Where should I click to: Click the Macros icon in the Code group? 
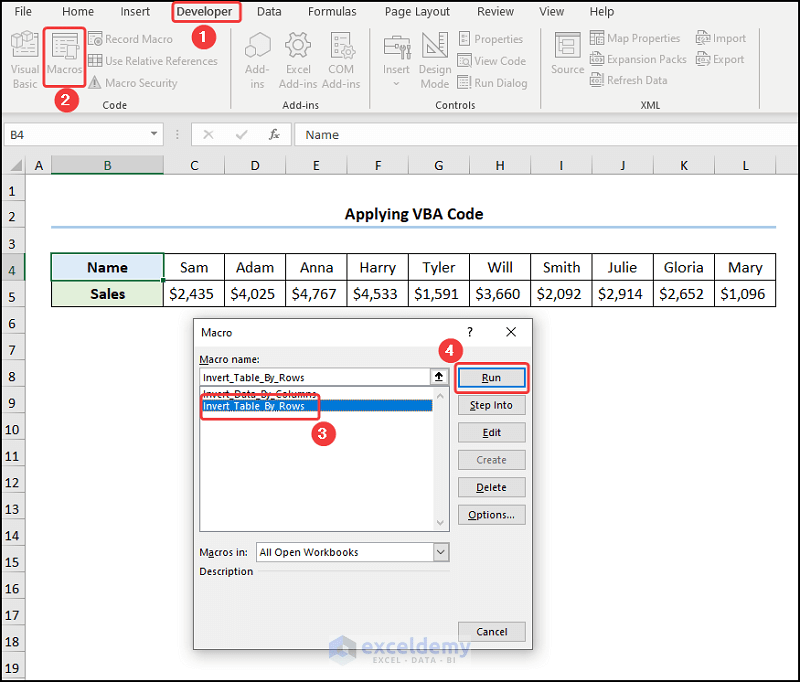(x=64, y=57)
